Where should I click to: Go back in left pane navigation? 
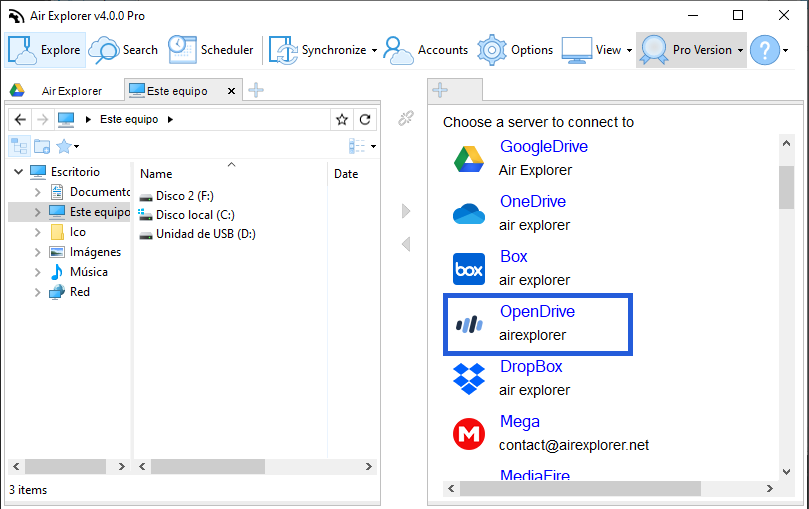[x=20, y=120]
